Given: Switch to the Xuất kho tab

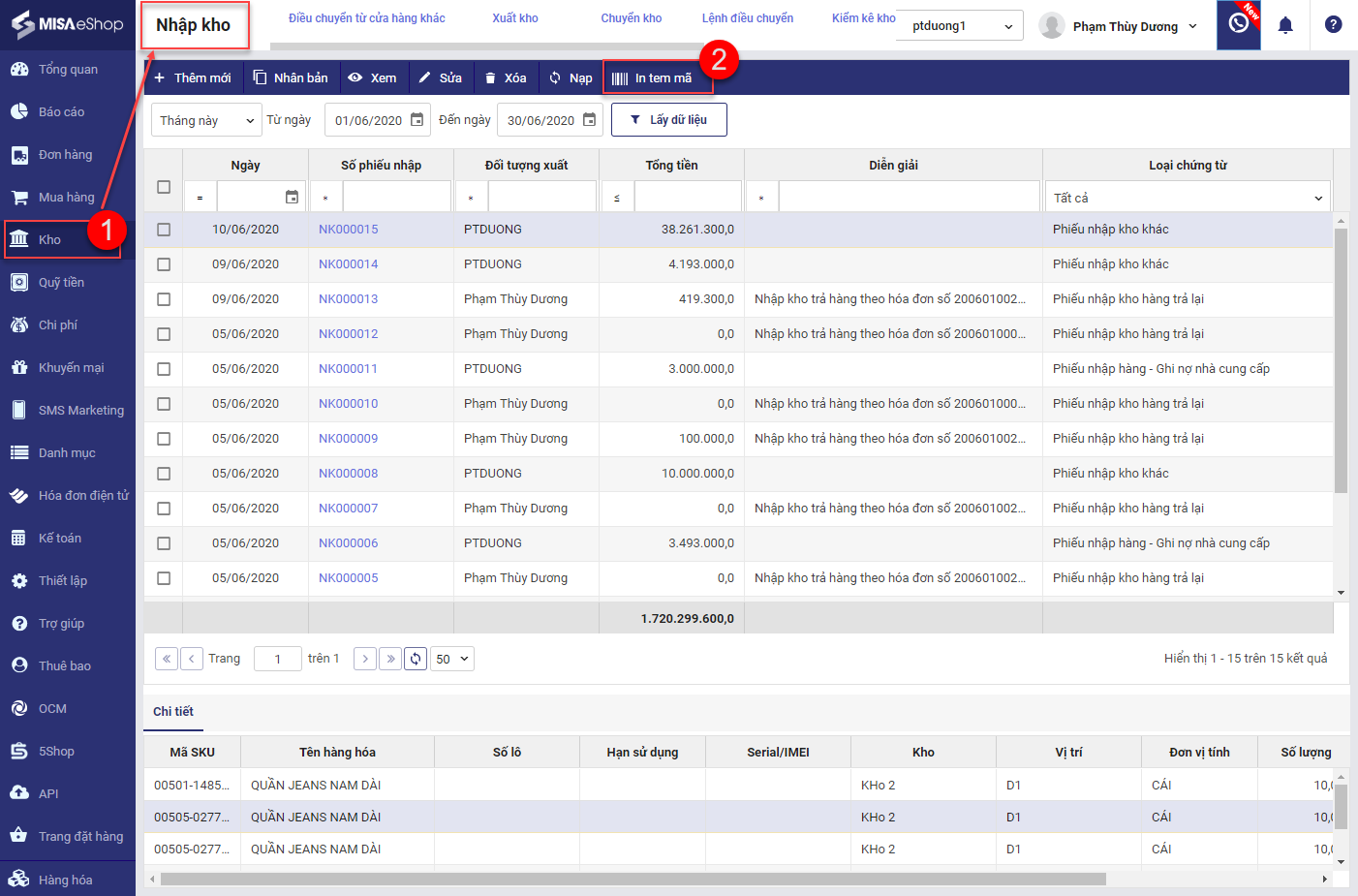Looking at the screenshot, I should 514,18.
